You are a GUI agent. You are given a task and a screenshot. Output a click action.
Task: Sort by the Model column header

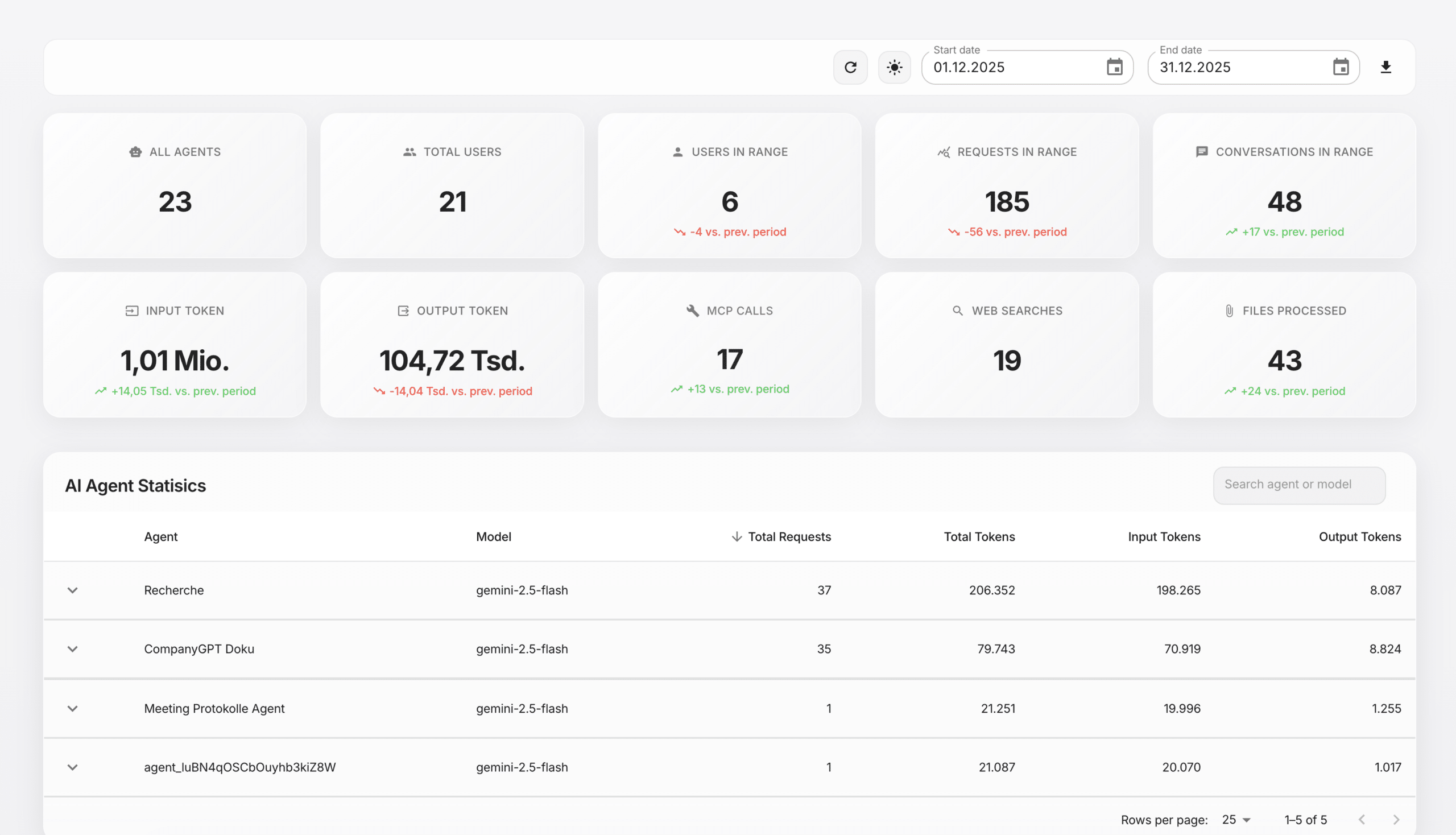(x=493, y=537)
